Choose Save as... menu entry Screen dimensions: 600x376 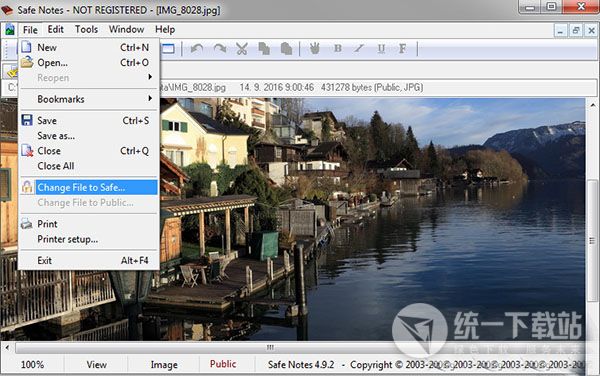coord(89,136)
